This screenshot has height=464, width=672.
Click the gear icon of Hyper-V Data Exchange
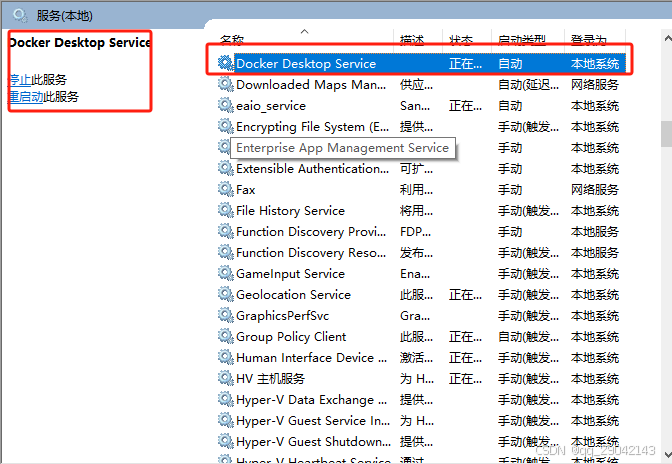click(x=225, y=399)
